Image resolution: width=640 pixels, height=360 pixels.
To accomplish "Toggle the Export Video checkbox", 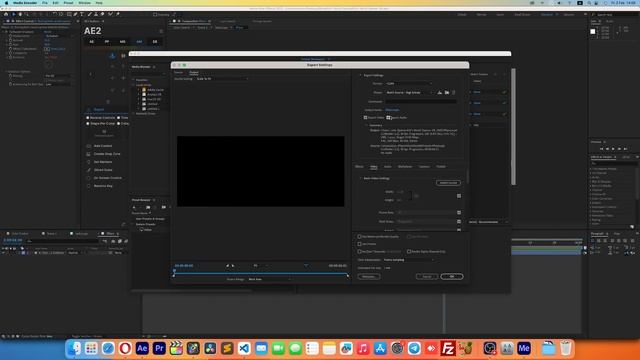I will 365,118.
